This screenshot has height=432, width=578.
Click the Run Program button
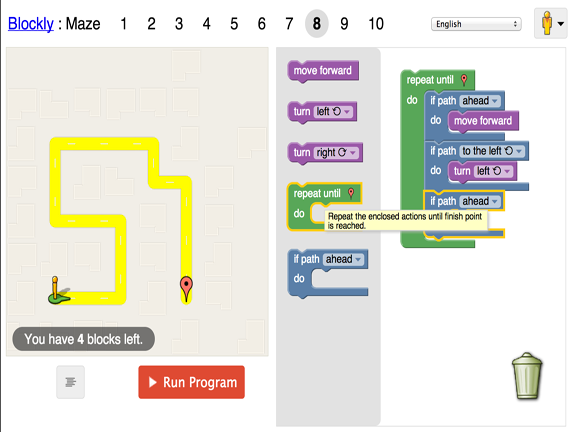click(x=191, y=382)
